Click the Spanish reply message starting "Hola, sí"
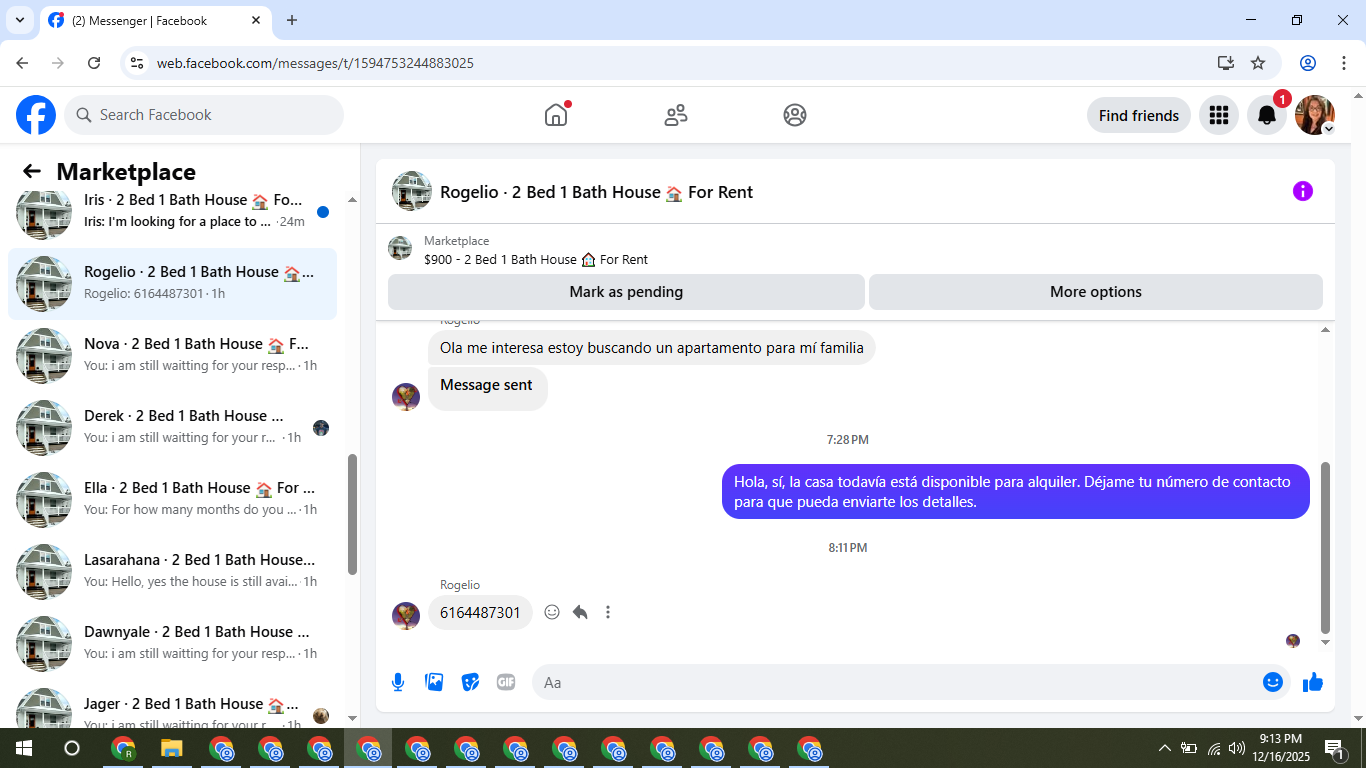1366x768 pixels. tap(1016, 491)
